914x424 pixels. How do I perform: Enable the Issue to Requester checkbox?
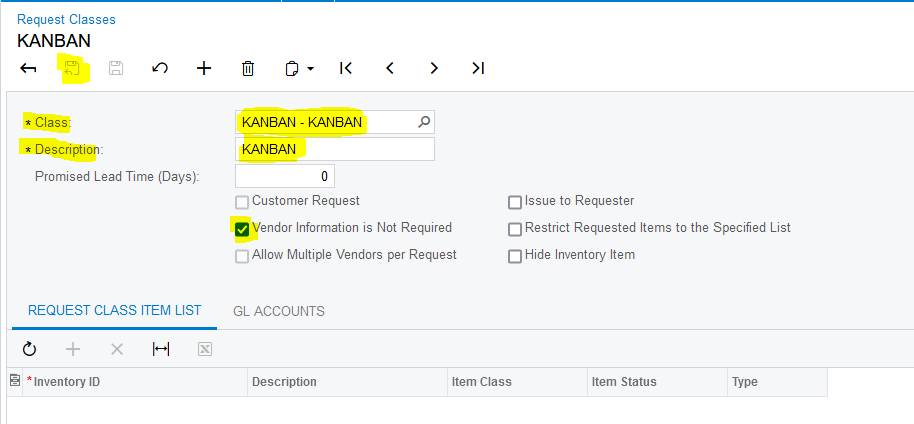point(515,201)
